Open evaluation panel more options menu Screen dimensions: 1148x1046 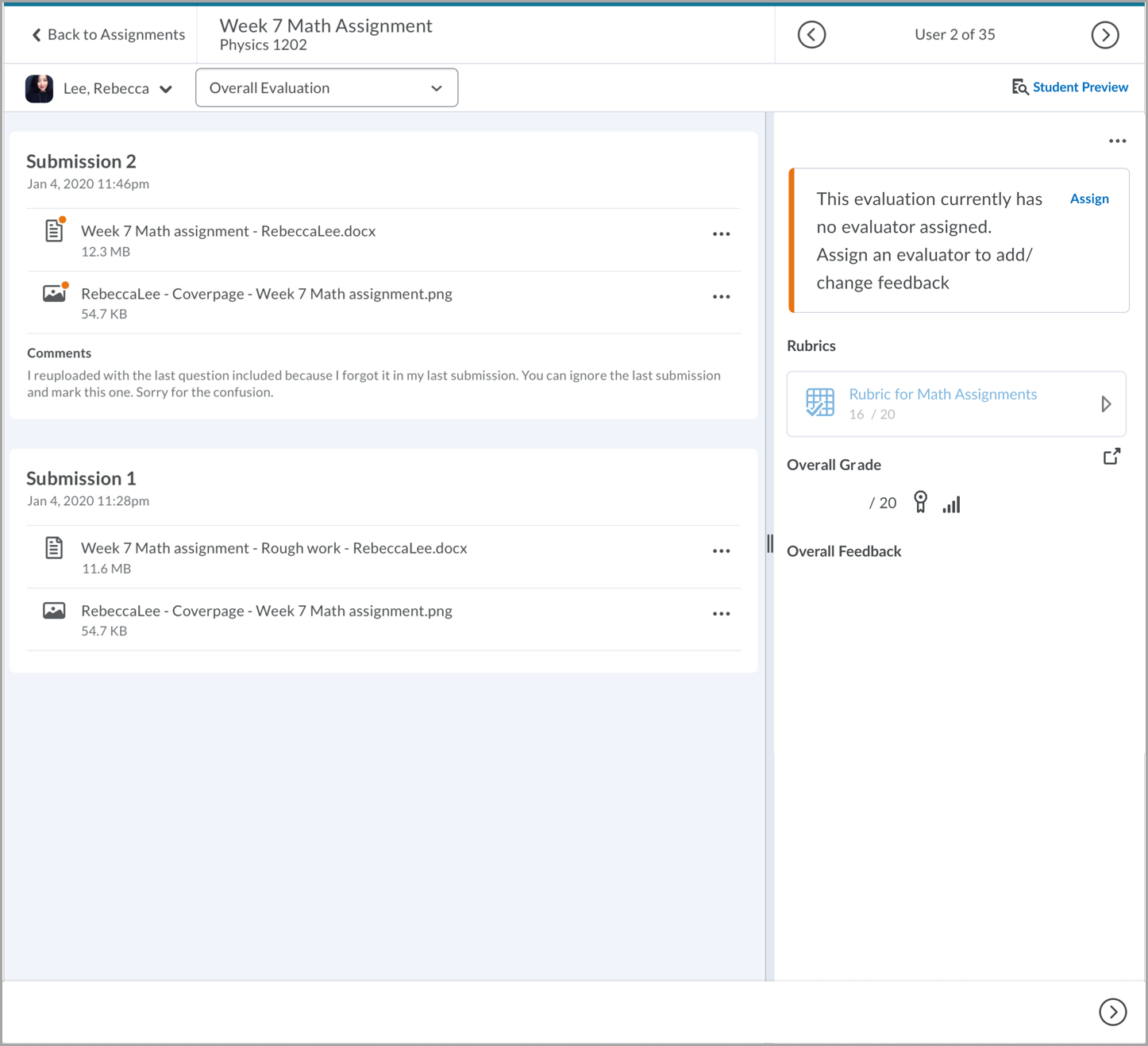coord(1117,141)
